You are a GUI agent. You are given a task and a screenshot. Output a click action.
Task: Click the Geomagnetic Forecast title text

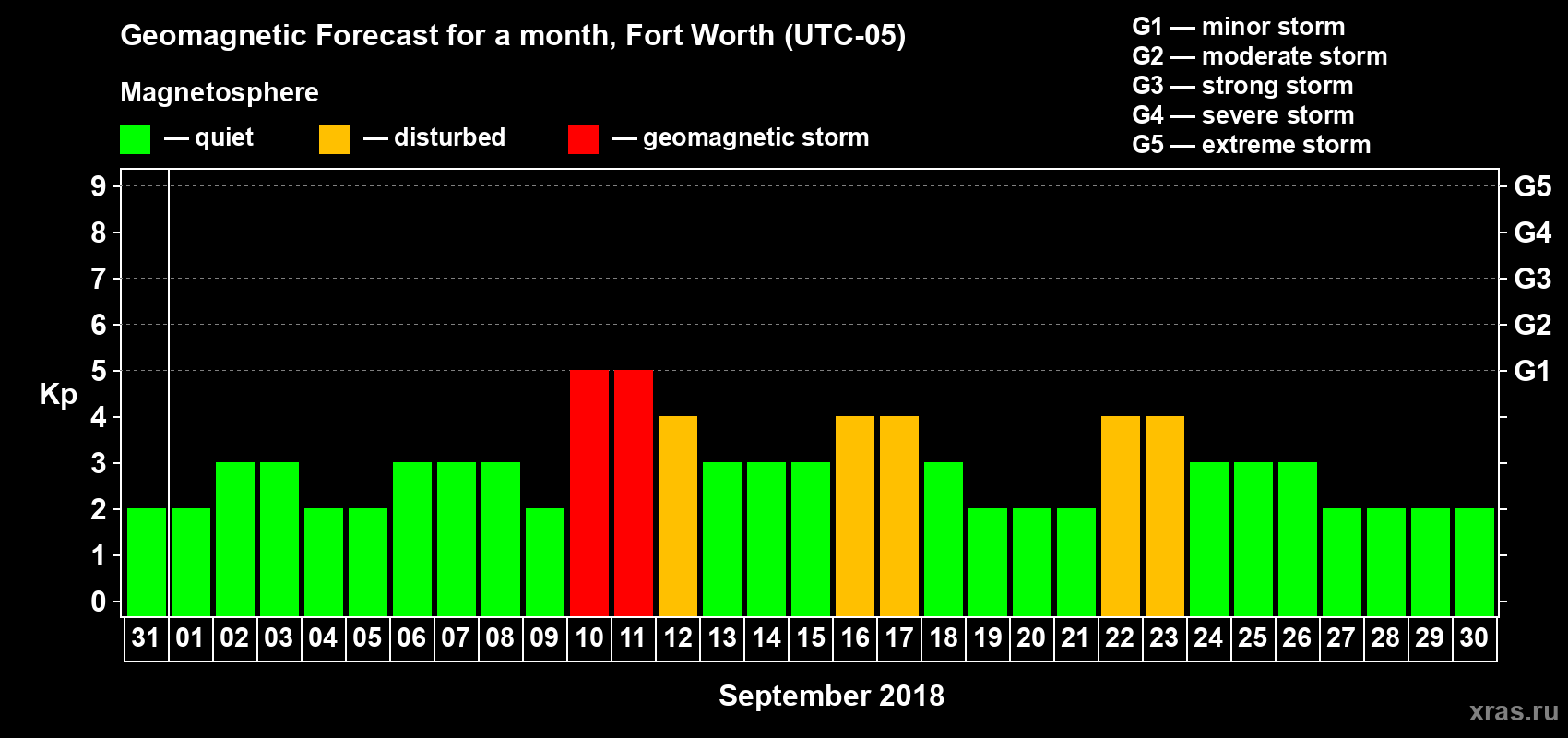pos(513,36)
